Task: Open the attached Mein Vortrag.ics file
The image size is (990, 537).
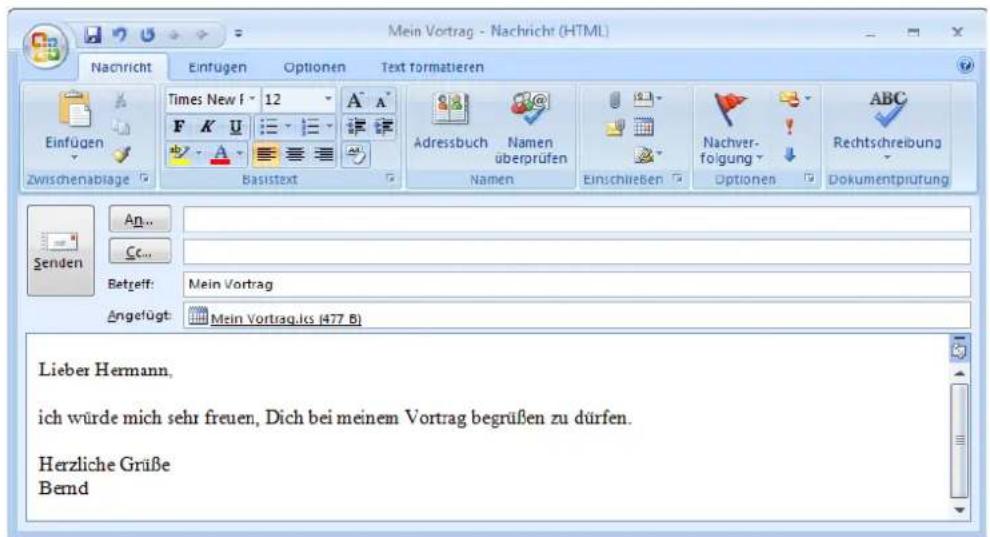Action: coord(275,317)
